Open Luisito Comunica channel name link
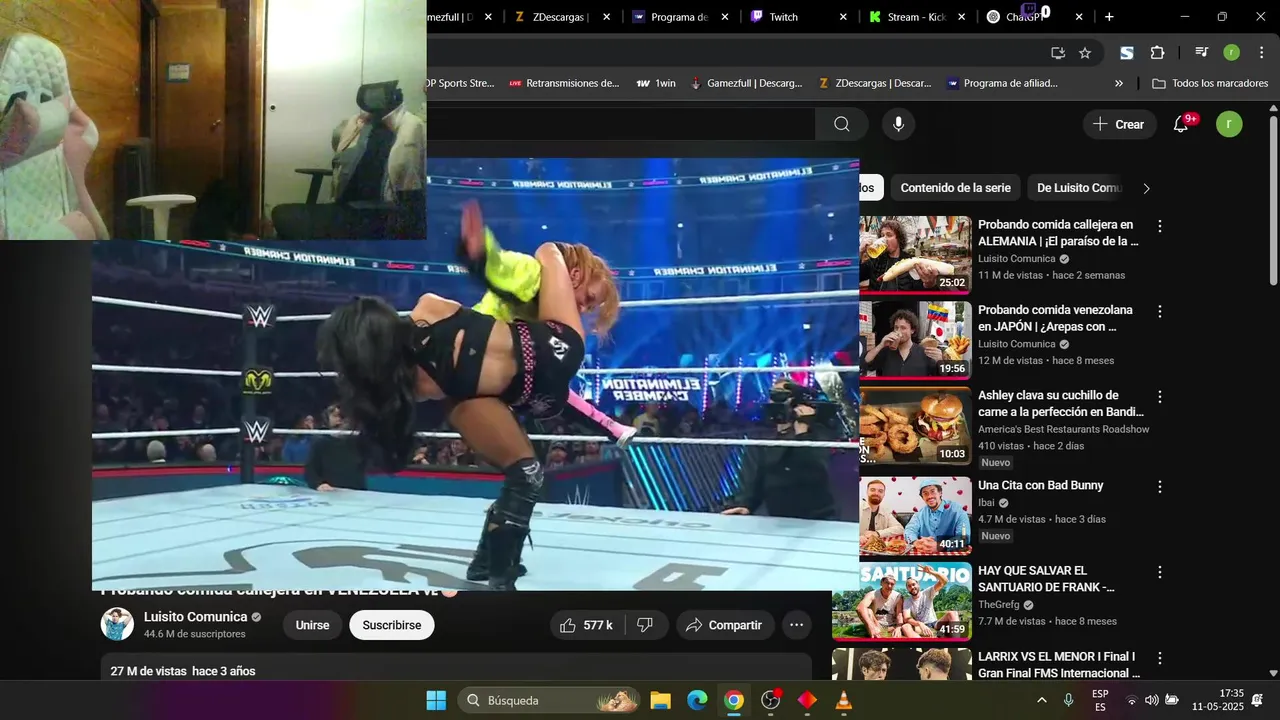 pyautogui.click(x=195, y=617)
